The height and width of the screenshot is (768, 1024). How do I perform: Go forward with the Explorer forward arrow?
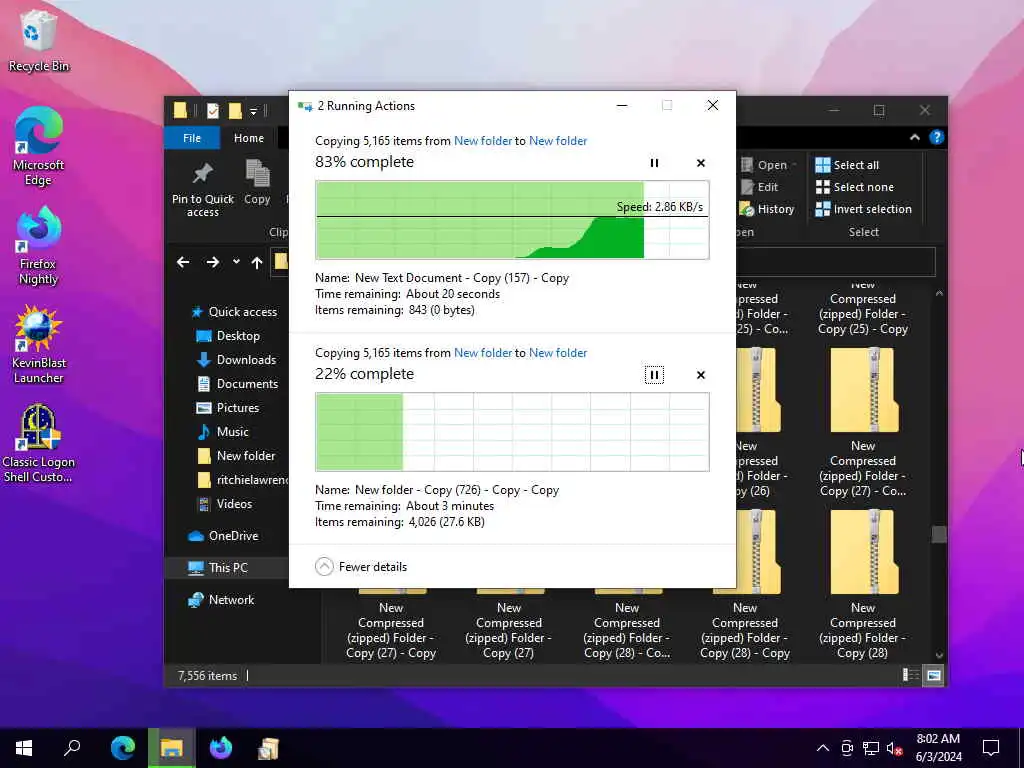(213, 263)
